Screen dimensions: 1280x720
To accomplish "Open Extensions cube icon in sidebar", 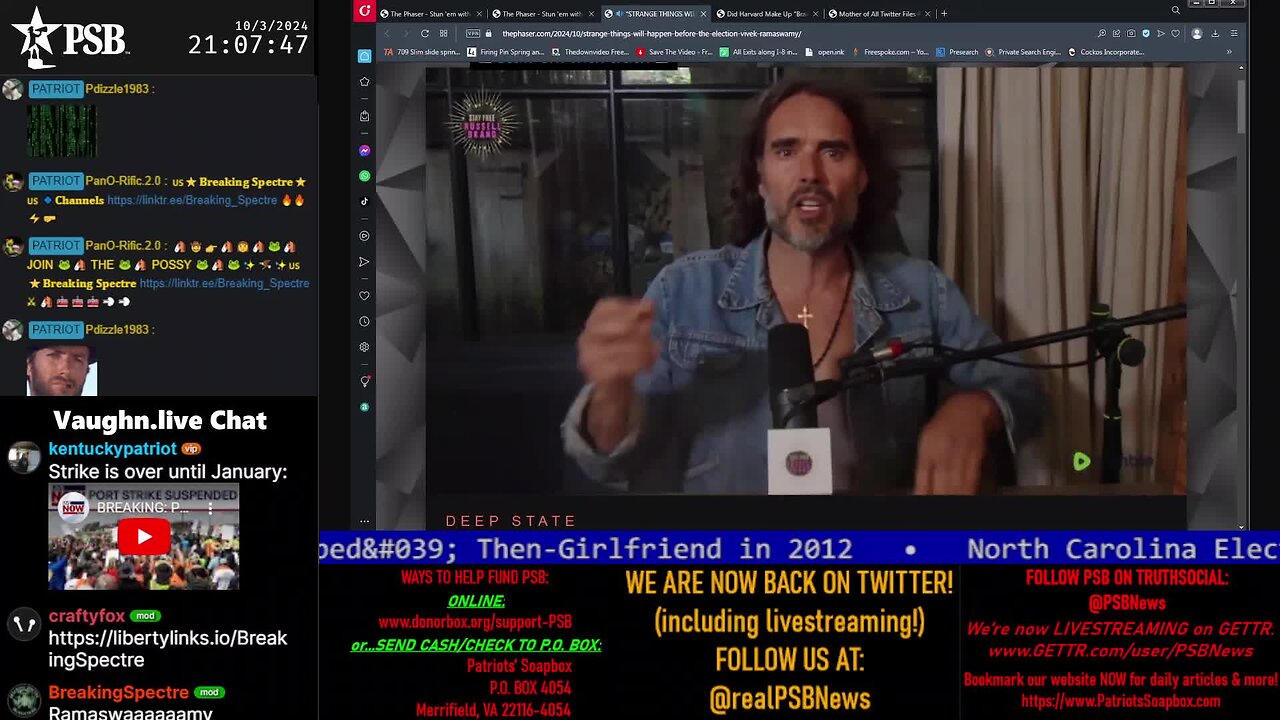I will [x=364, y=347].
